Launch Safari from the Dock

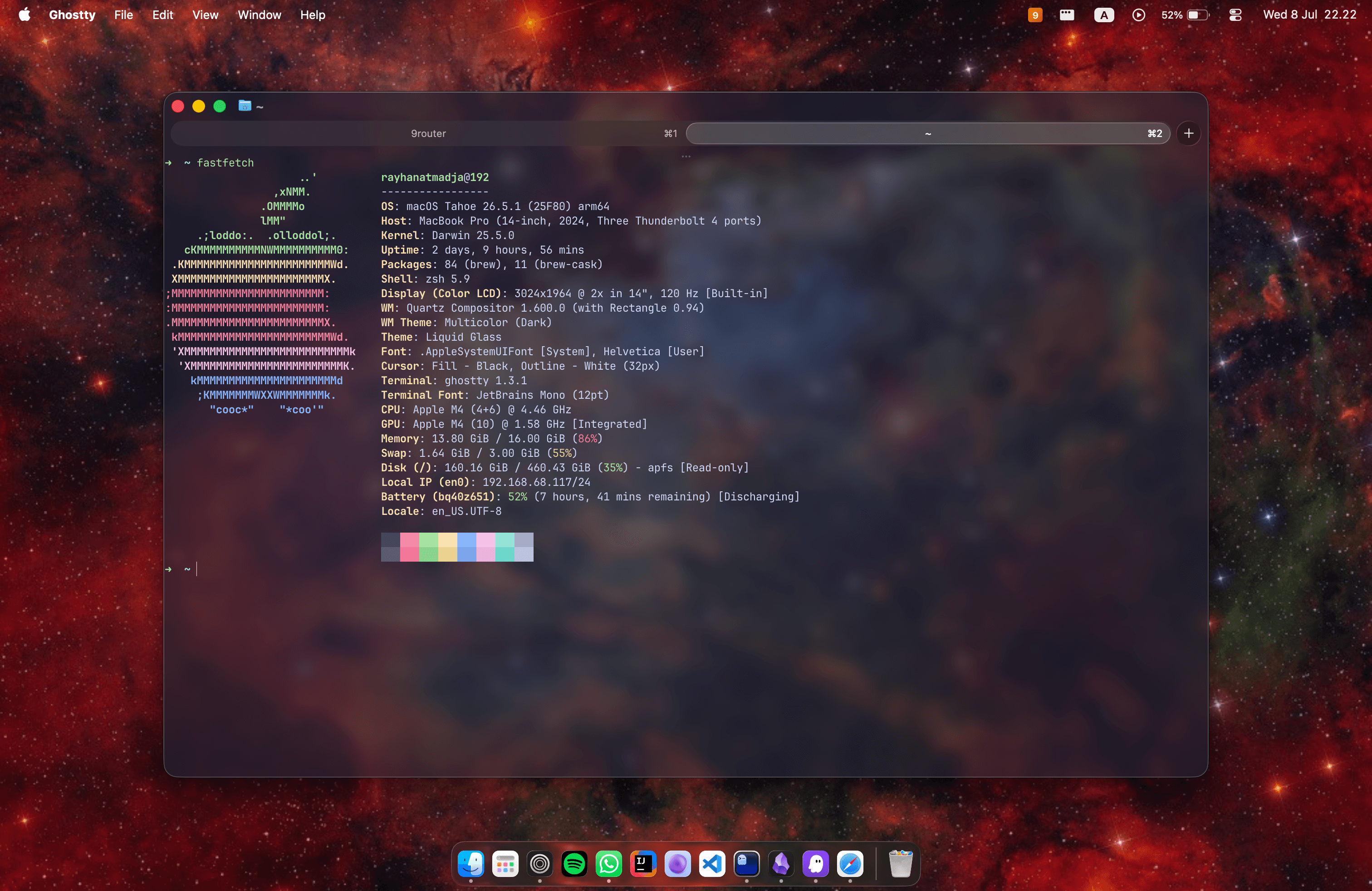(850, 863)
